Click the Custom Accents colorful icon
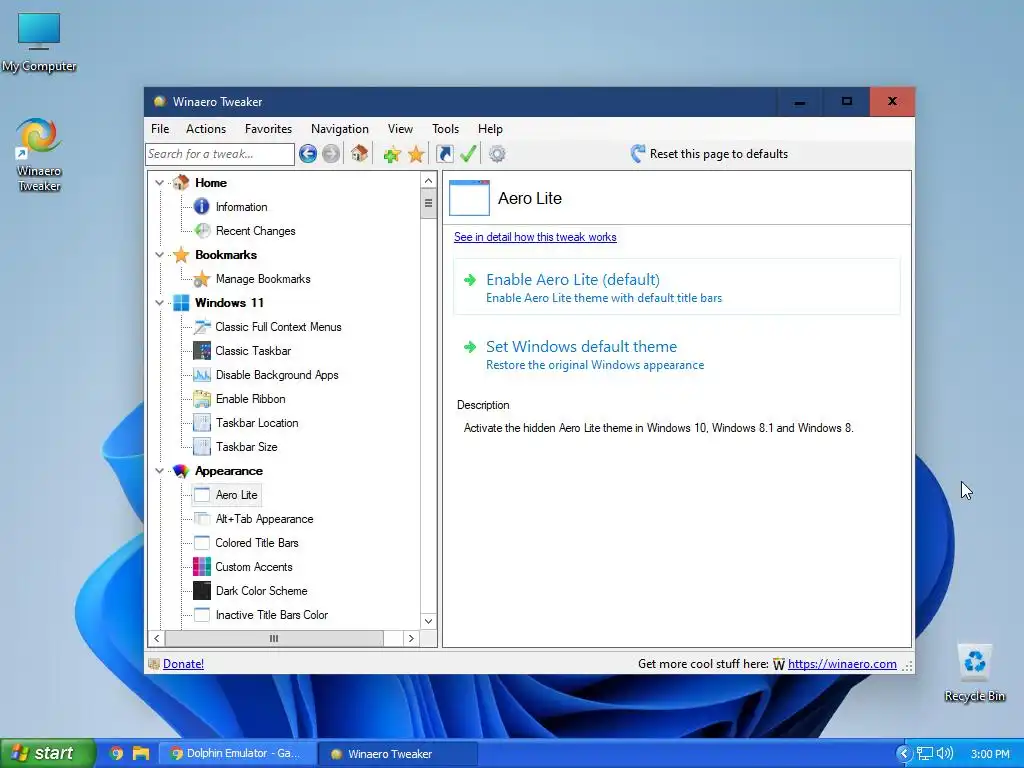 pyautogui.click(x=202, y=567)
